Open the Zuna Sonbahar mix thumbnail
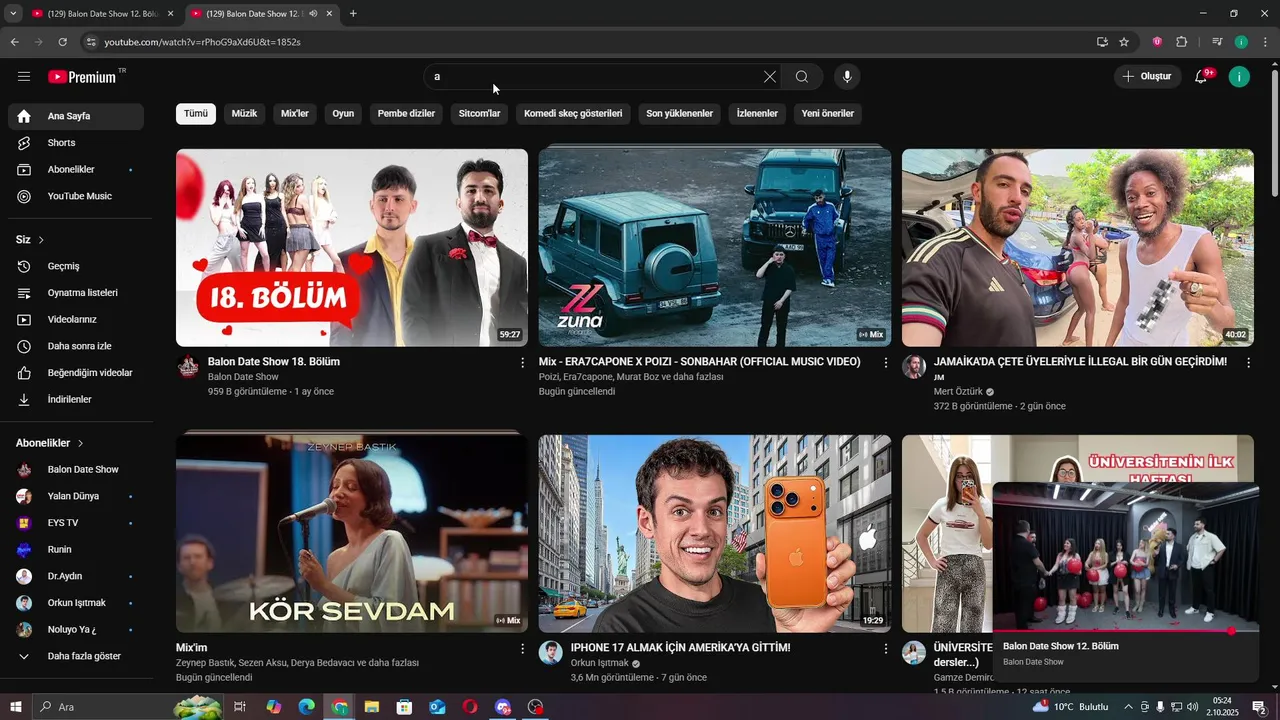 pos(714,248)
